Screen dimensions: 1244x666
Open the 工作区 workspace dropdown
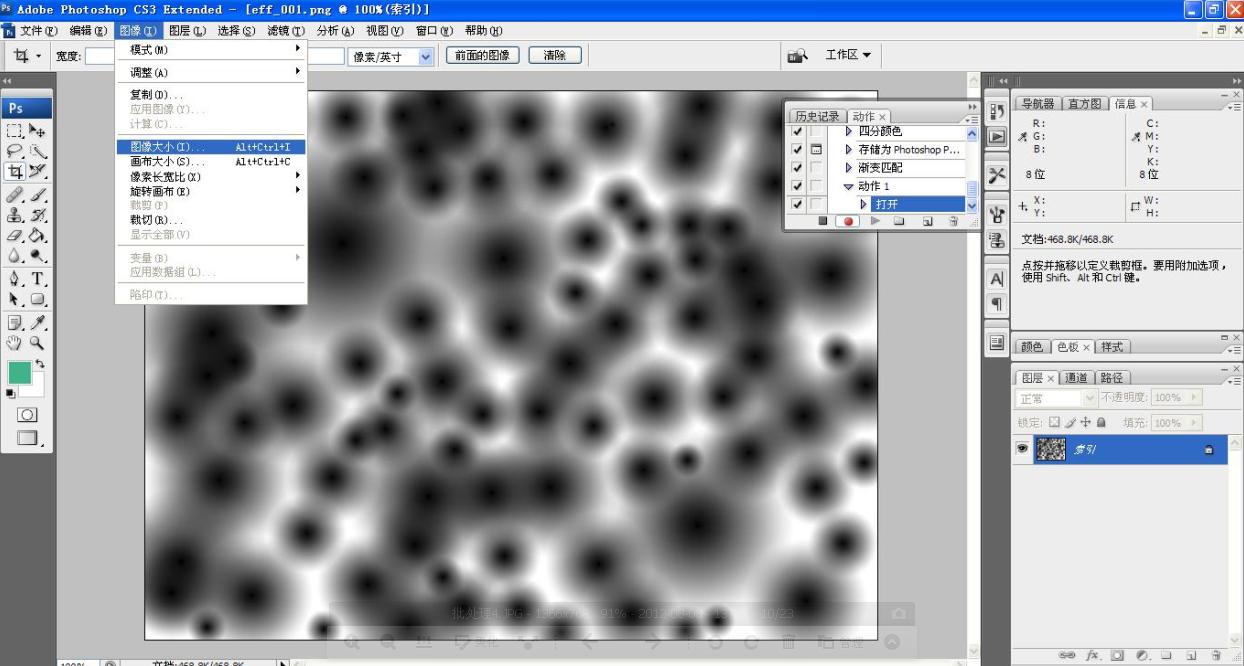coord(848,55)
